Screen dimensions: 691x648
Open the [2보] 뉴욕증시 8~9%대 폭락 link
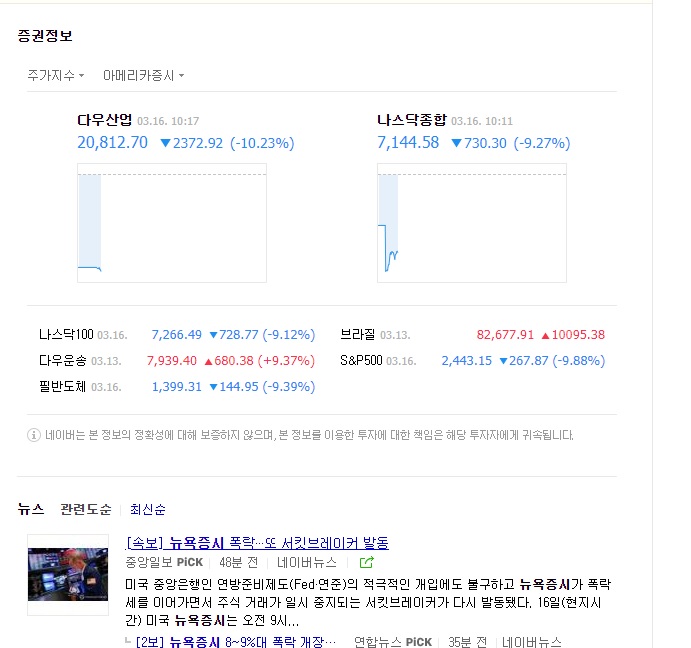click(x=236, y=641)
